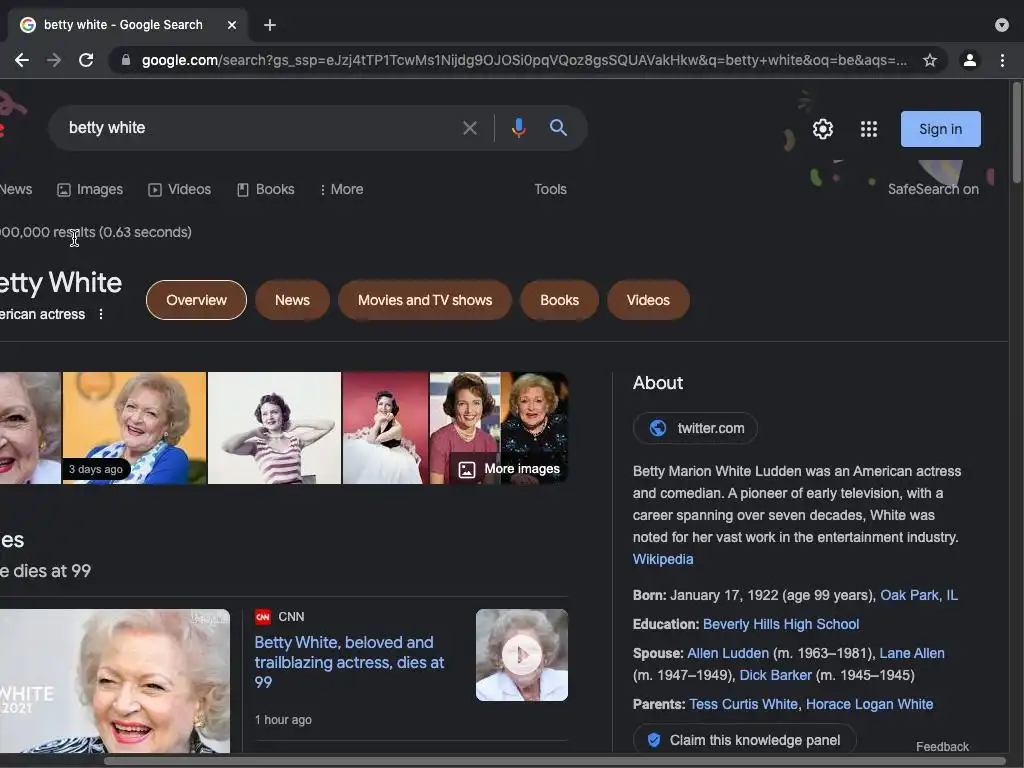
Task: Bookmark this page with star icon
Action: (x=929, y=60)
